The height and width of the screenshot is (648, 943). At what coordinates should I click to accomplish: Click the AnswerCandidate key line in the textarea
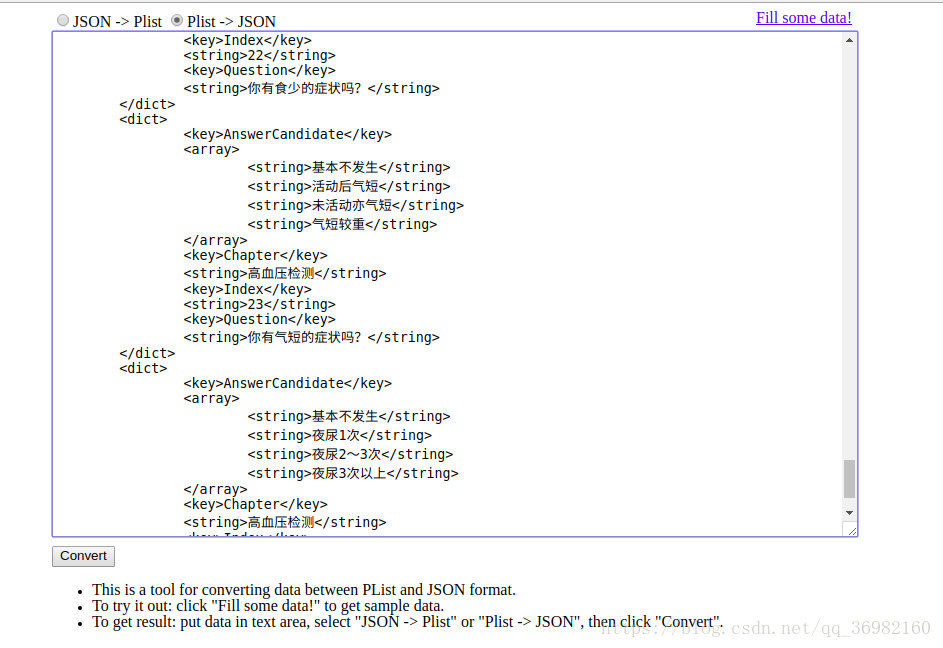click(x=286, y=133)
